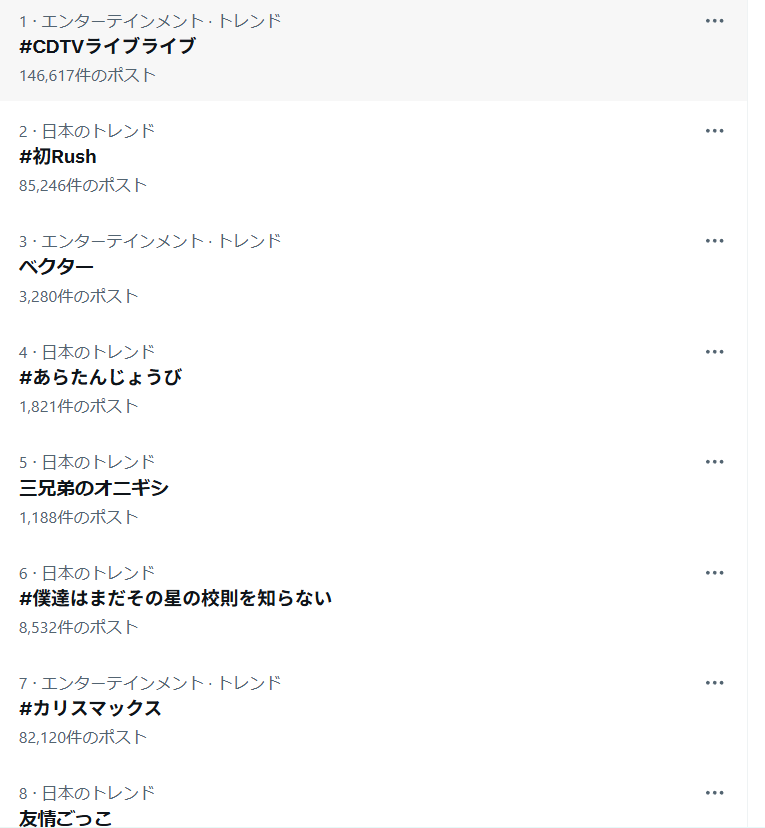Click the 85,246件のポスト count text
Viewport: 765px width, 828px height.
(83, 185)
